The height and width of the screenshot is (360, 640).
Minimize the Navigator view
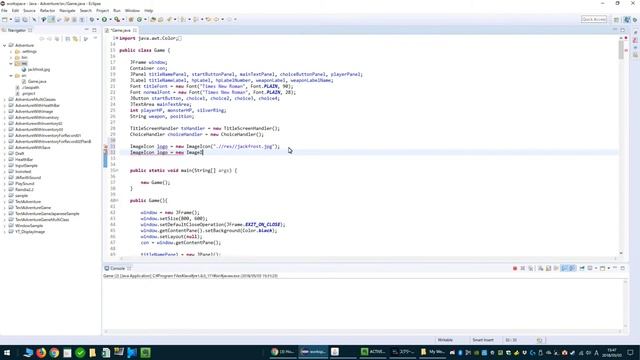click(87, 30)
